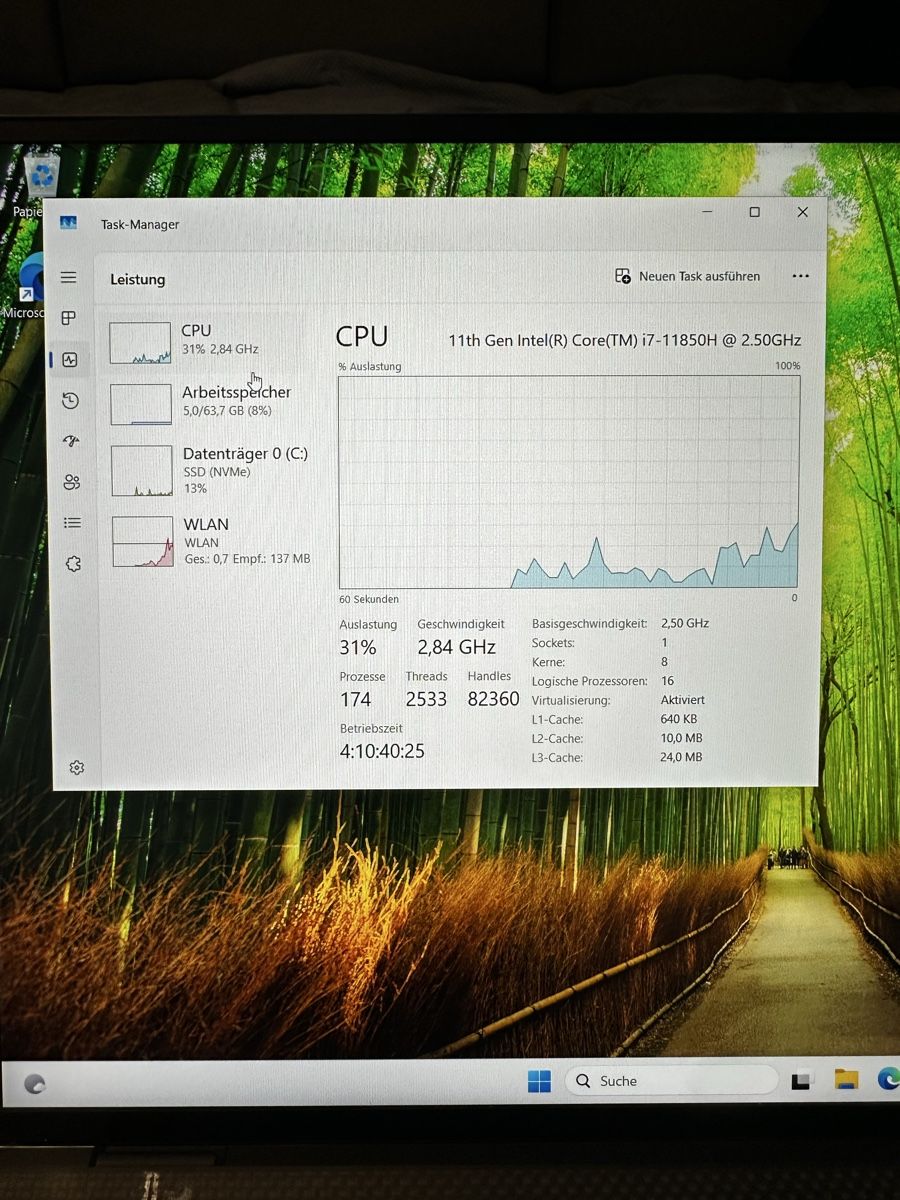
Task: Open Task Manager settings gear icon
Action: (77, 767)
